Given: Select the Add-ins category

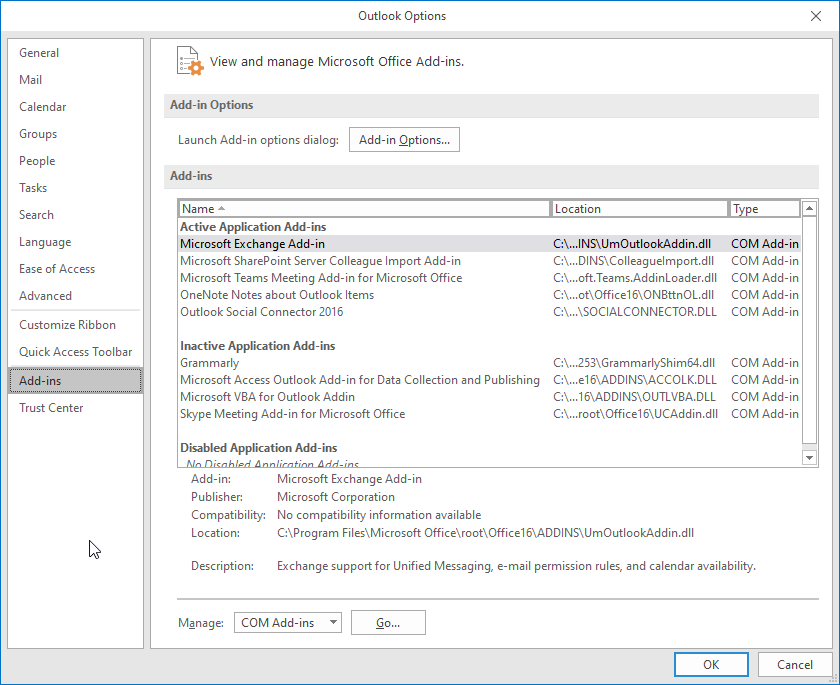Looking at the screenshot, I should [76, 381].
